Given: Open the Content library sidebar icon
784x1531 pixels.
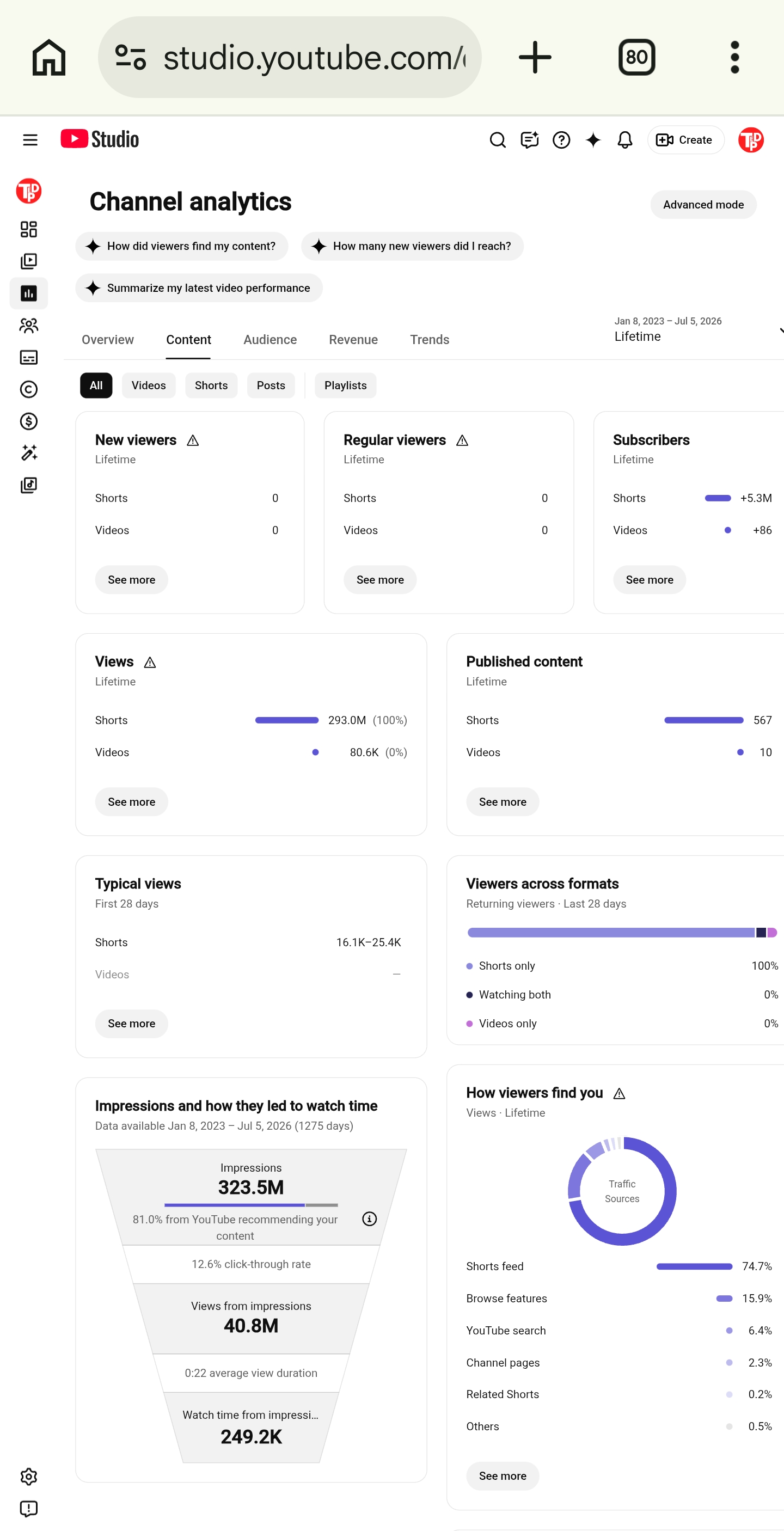Looking at the screenshot, I should pyautogui.click(x=28, y=261).
